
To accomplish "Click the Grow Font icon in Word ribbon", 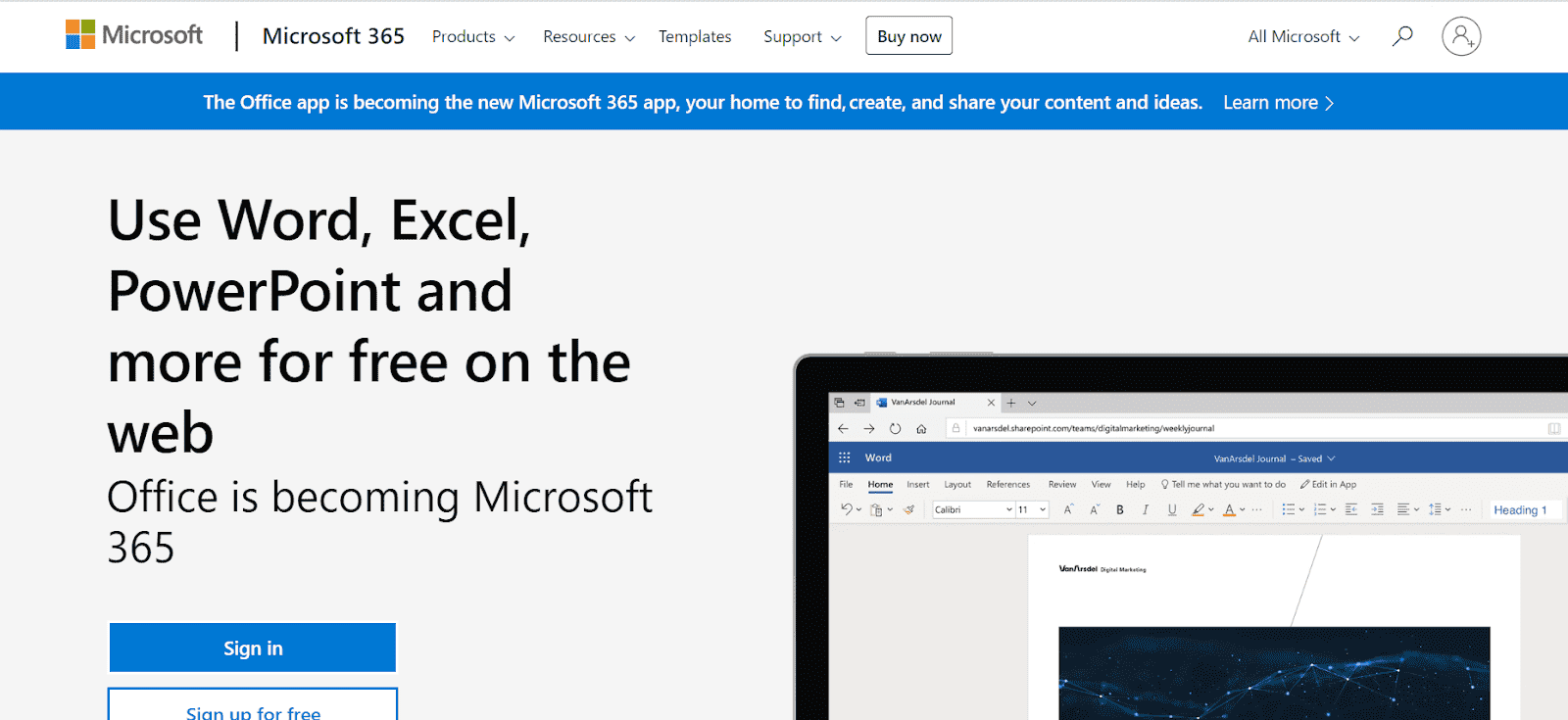I will coord(1068,509).
